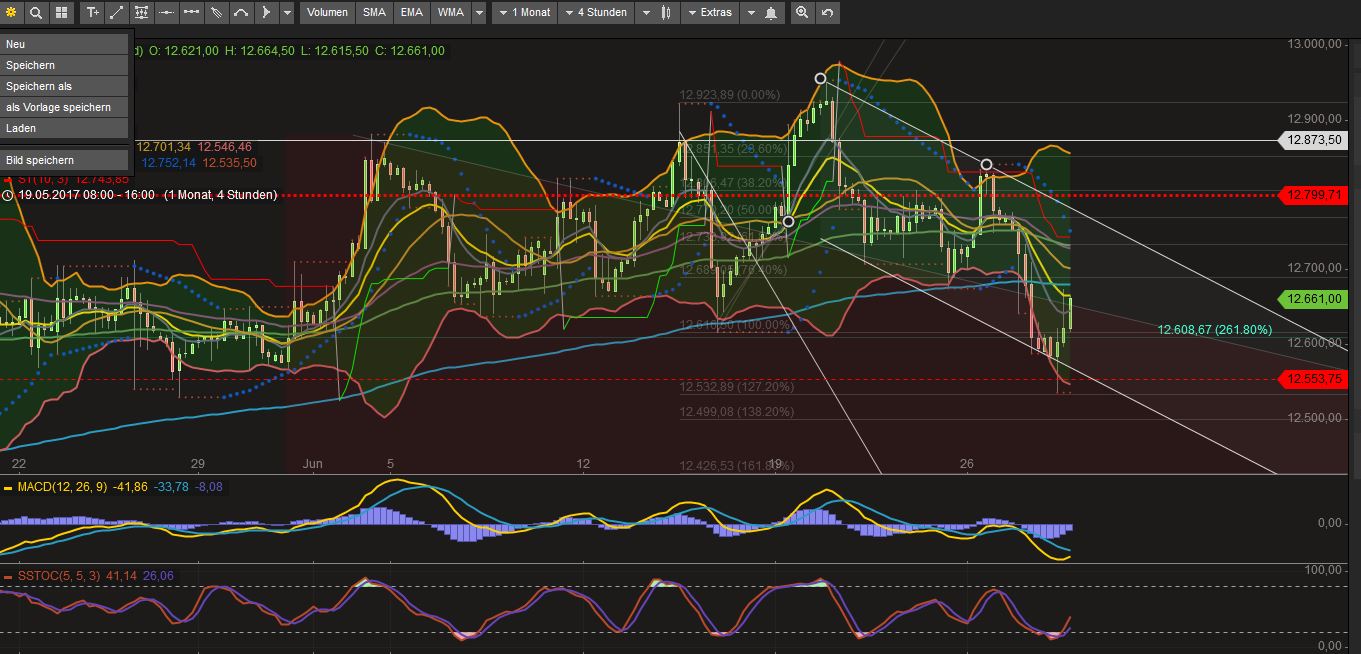Activate the zoom-in magnifier tool
Image resolution: width=1361 pixels, height=654 pixels.
pyautogui.click(x=802, y=13)
